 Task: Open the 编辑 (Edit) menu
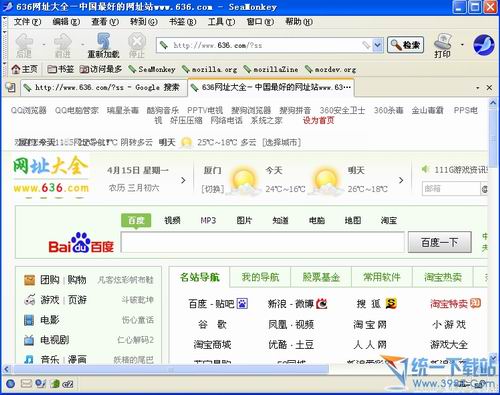point(66,22)
